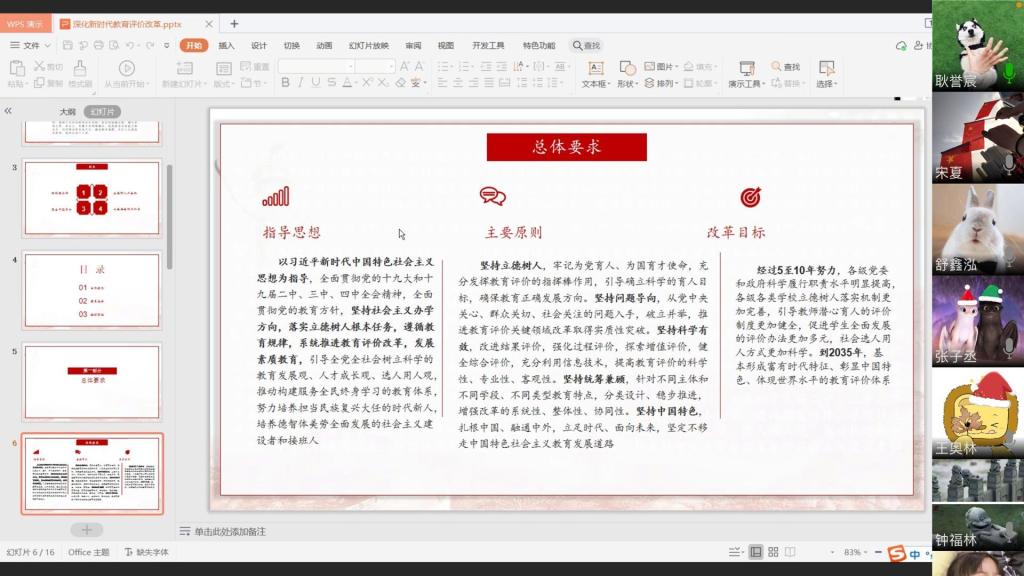
Task: Click the 查找 search button in the menu bar
Action: pyautogui.click(x=587, y=45)
